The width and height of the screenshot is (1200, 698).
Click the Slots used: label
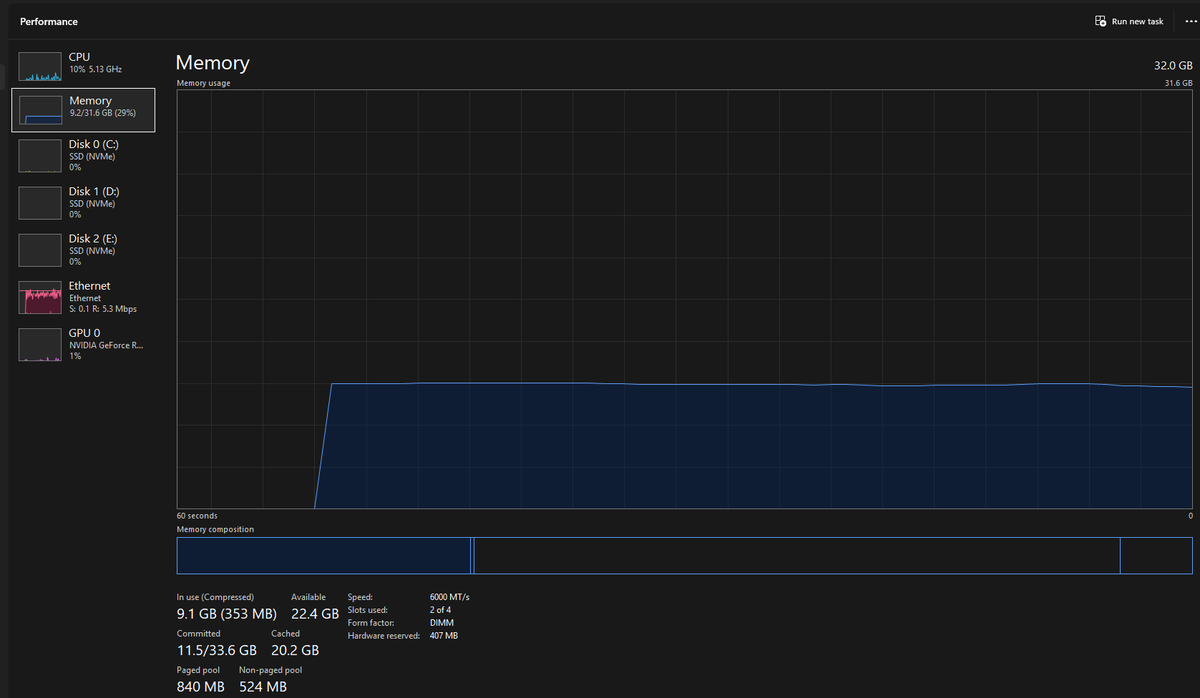point(367,610)
